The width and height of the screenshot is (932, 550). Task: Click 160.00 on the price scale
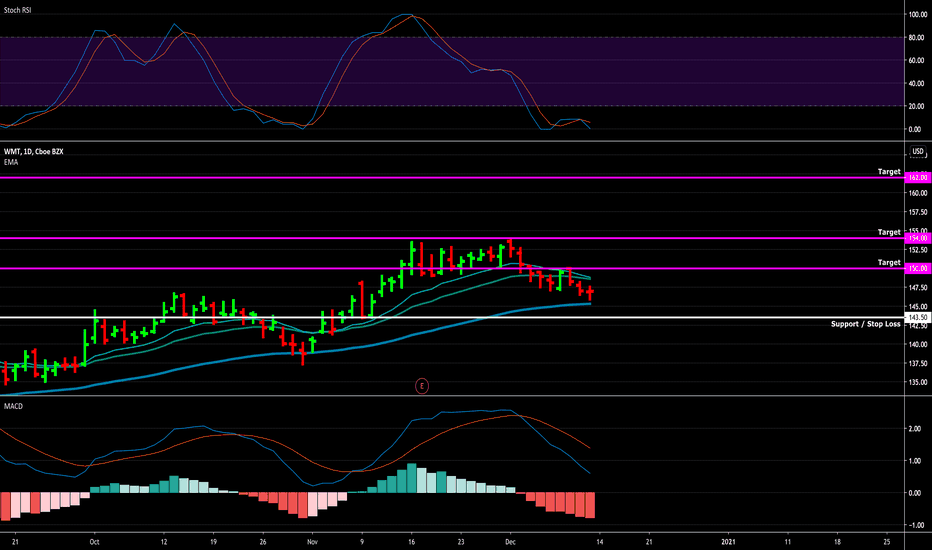[x=918, y=193]
